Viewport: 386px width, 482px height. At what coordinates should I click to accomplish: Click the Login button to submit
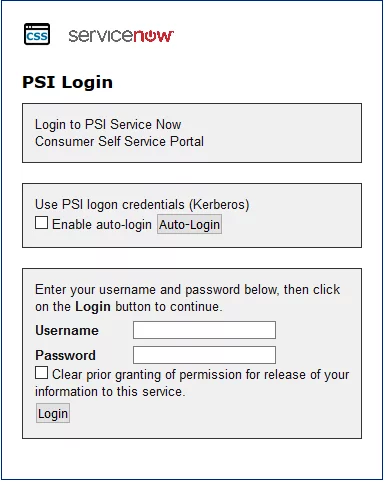53,413
